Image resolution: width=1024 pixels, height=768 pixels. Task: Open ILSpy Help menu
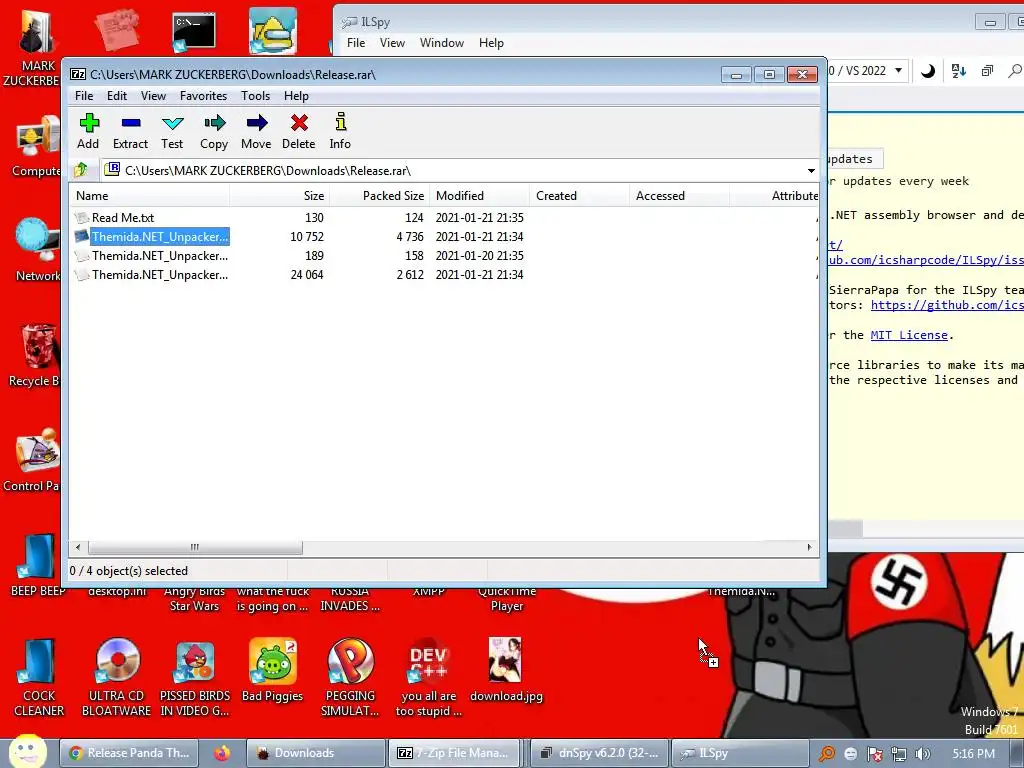(x=491, y=43)
